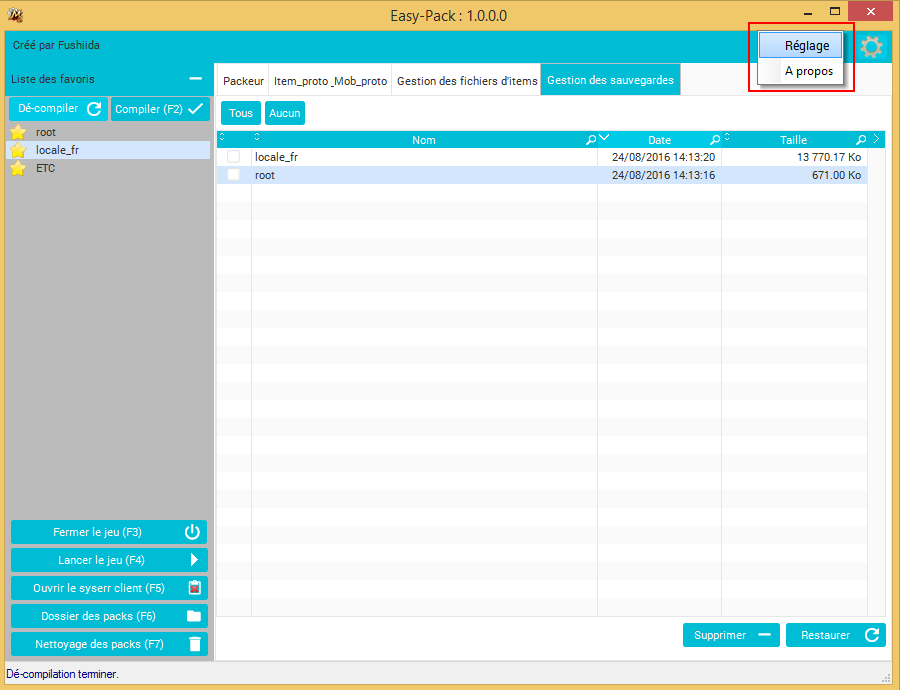Select locale_fr in favorites list
The width and height of the screenshot is (900, 690).
click(108, 150)
